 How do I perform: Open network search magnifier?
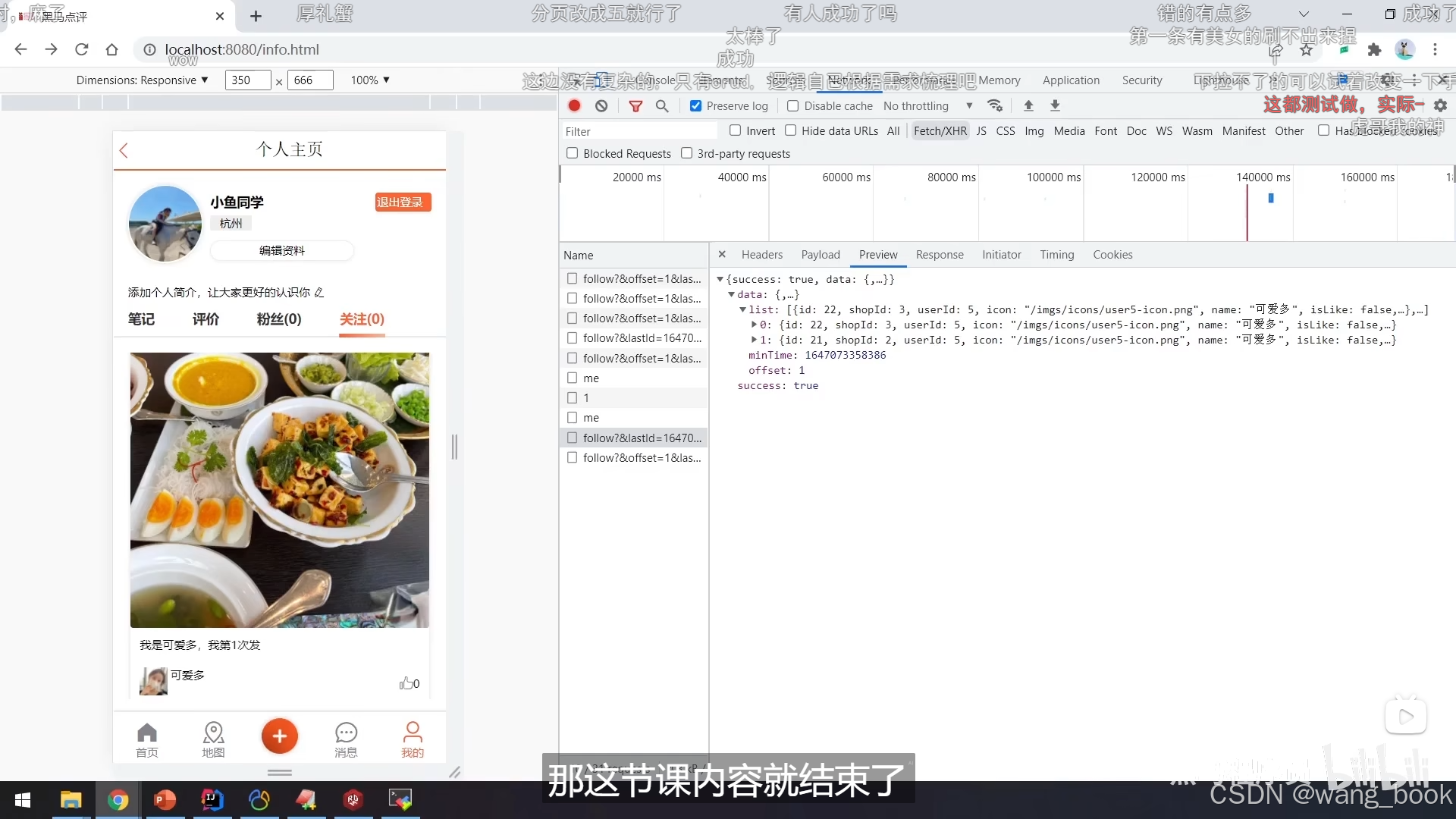click(662, 106)
